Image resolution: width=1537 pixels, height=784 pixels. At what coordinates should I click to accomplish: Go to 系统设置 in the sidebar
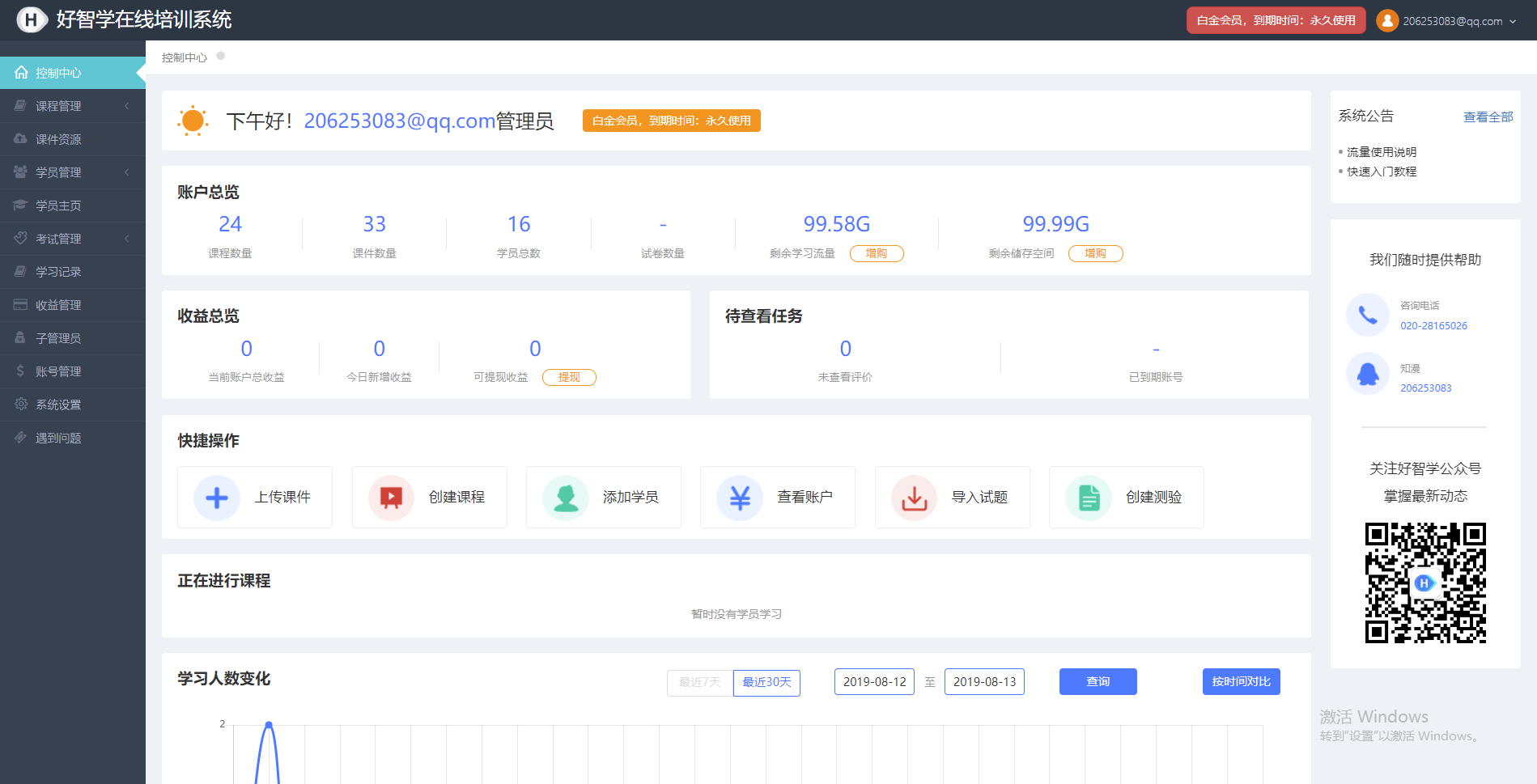coord(73,405)
